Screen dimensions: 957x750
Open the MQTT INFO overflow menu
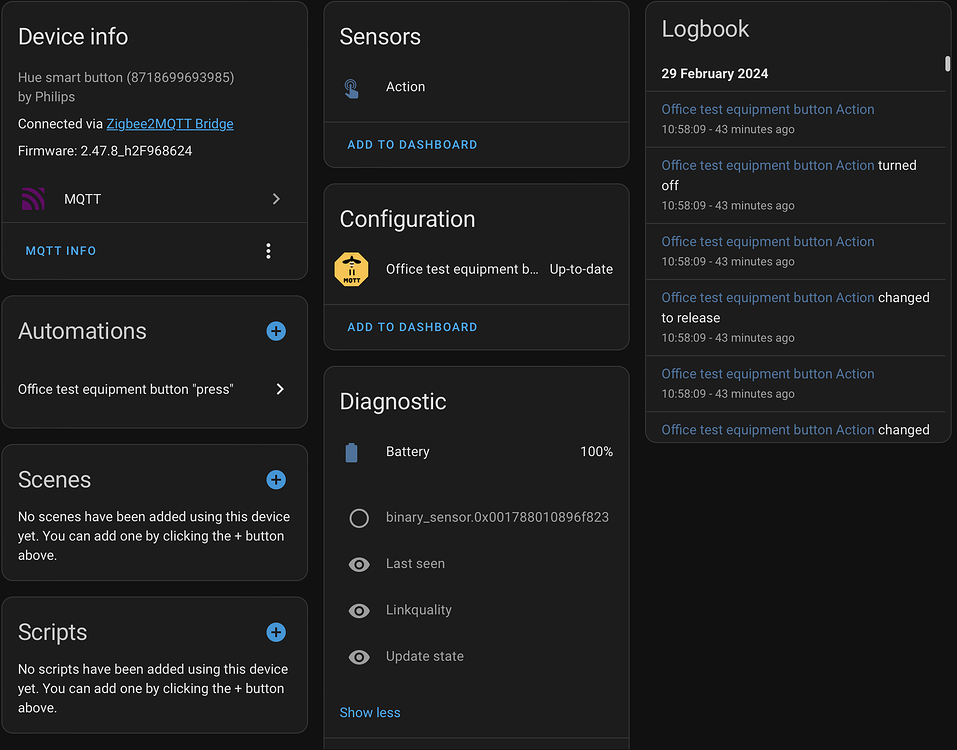tap(268, 250)
